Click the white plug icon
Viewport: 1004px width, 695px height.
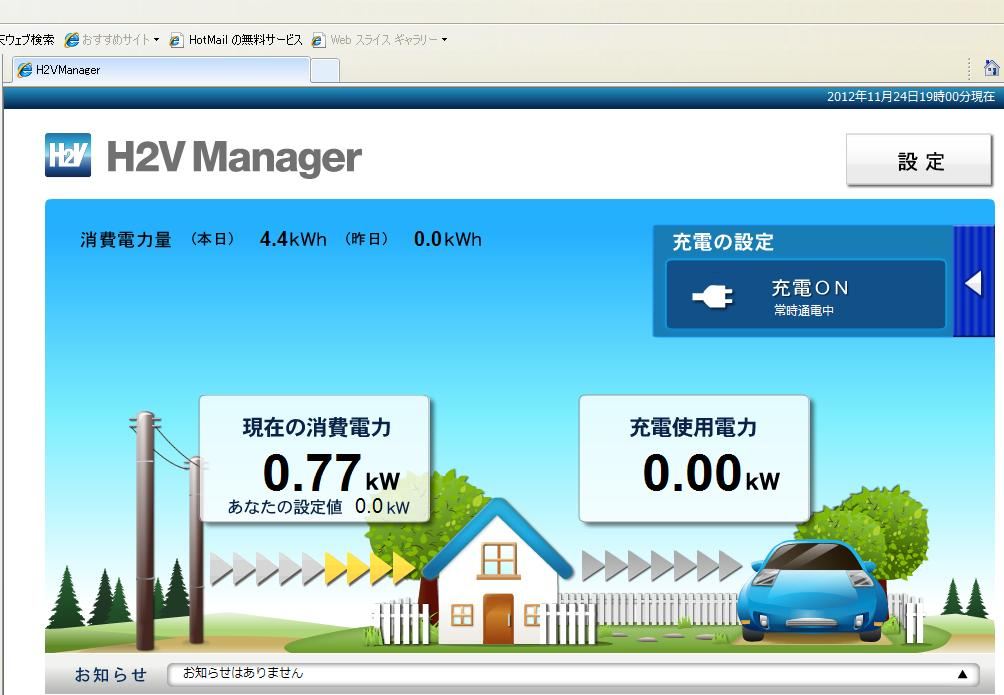point(713,296)
